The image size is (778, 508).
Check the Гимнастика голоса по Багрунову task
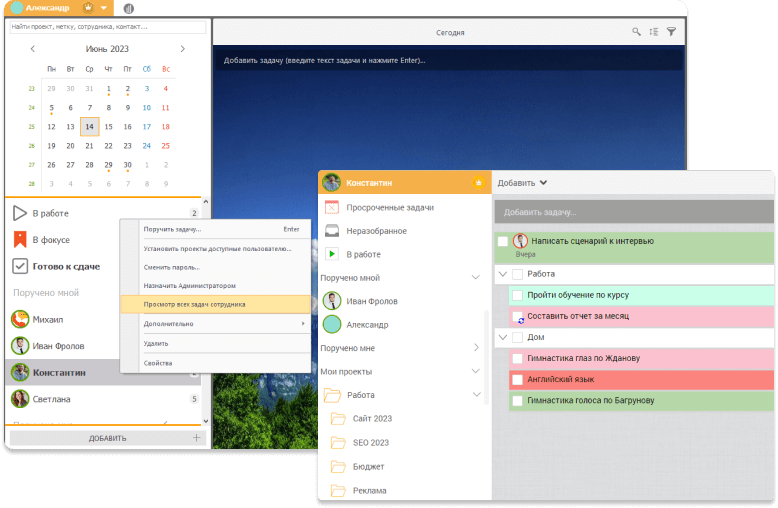(x=518, y=400)
